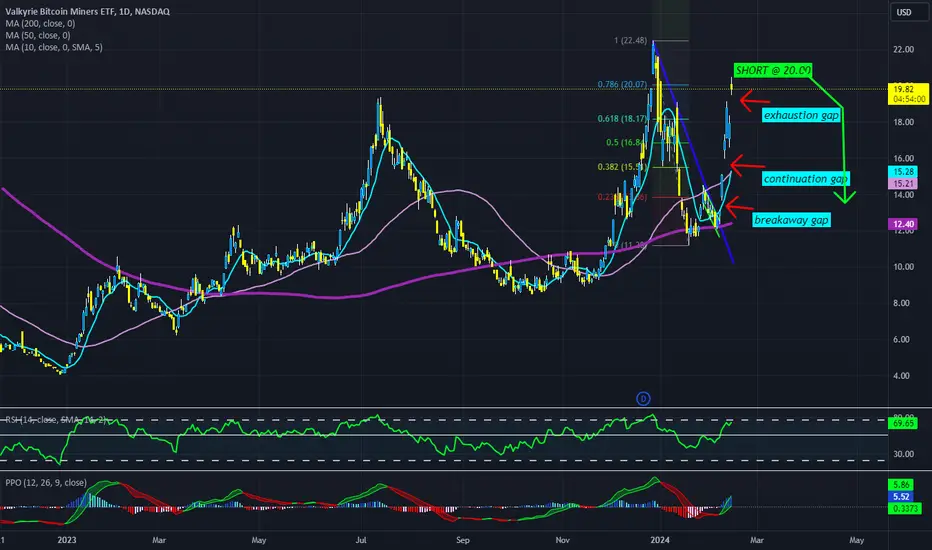Click the blue D dividend marker
Viewport: 932px width, 550px height.
coord(643,398)
